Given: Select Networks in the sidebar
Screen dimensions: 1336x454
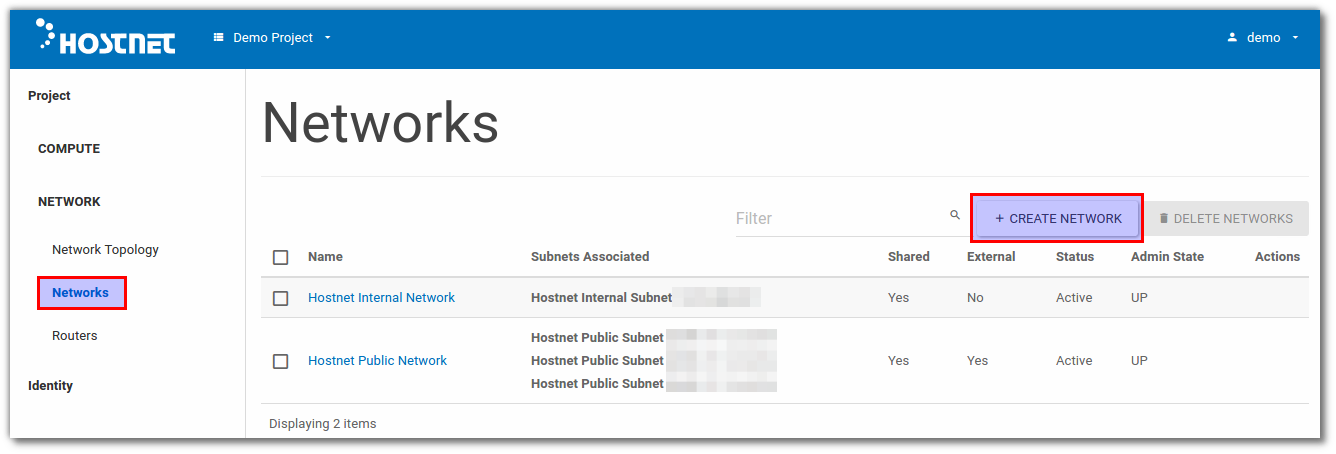Looking at the screenshot, I should point(81,293).
